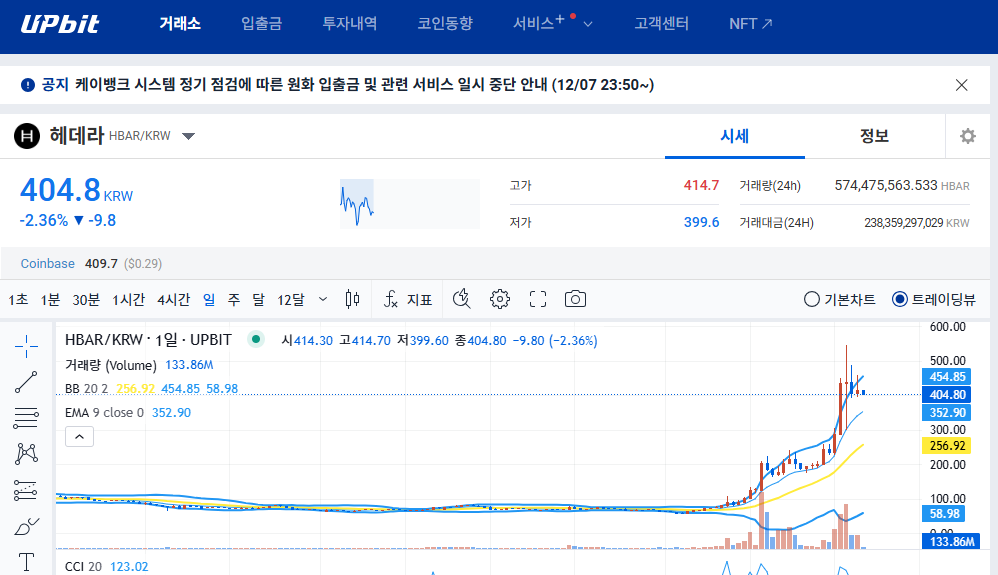Open the 입출금 menu
The image size is (998, 575).
point(261,24)
